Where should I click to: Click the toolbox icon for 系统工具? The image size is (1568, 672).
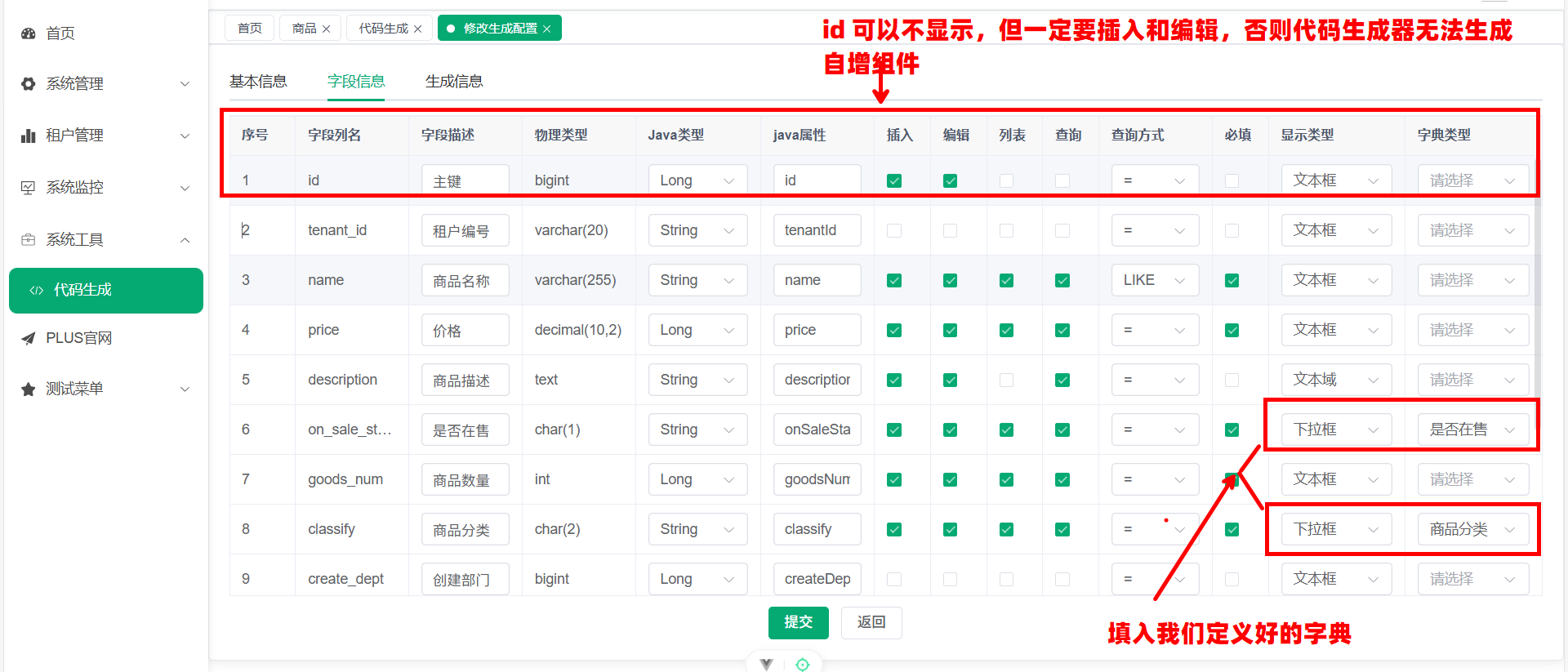29,240
